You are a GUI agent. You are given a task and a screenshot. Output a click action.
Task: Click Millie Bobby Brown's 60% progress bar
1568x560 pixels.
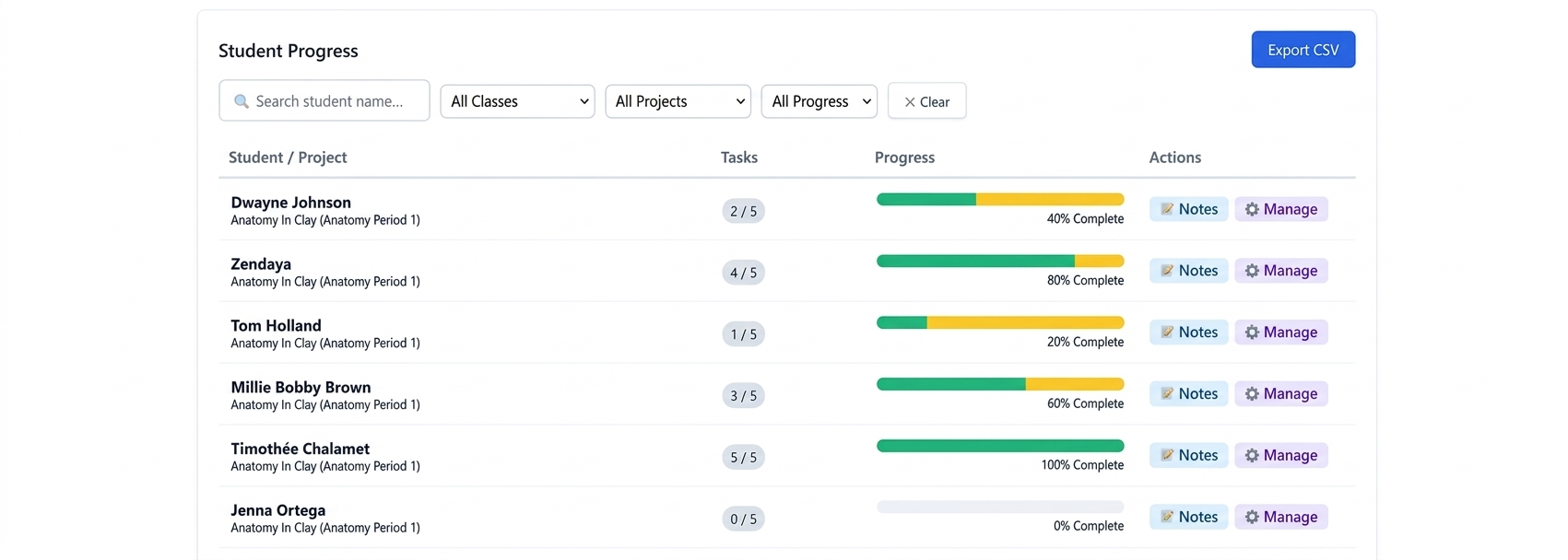tap(1000, 384)
